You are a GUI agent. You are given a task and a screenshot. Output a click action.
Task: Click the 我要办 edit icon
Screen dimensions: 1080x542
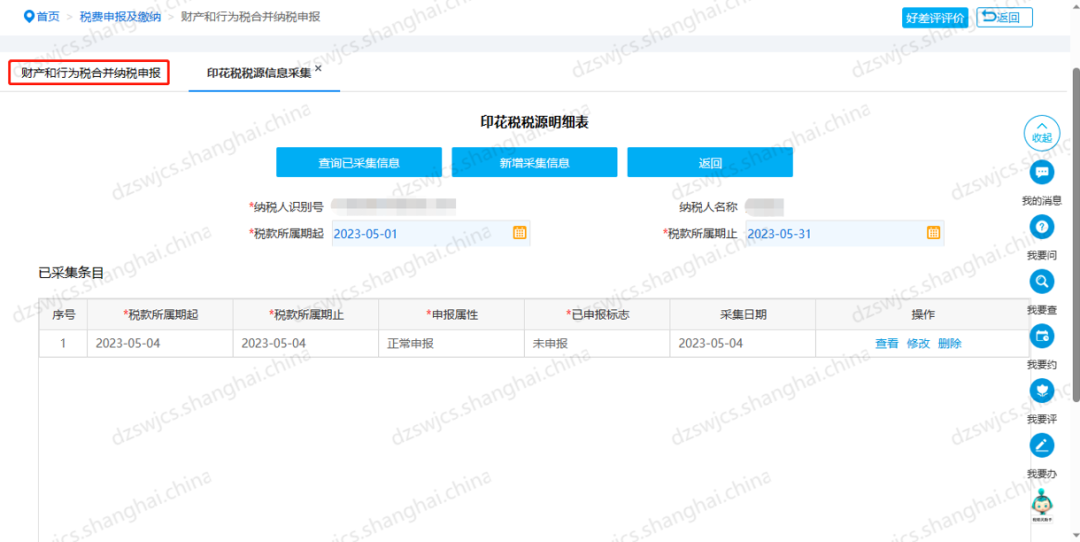tap(1041, 445)
